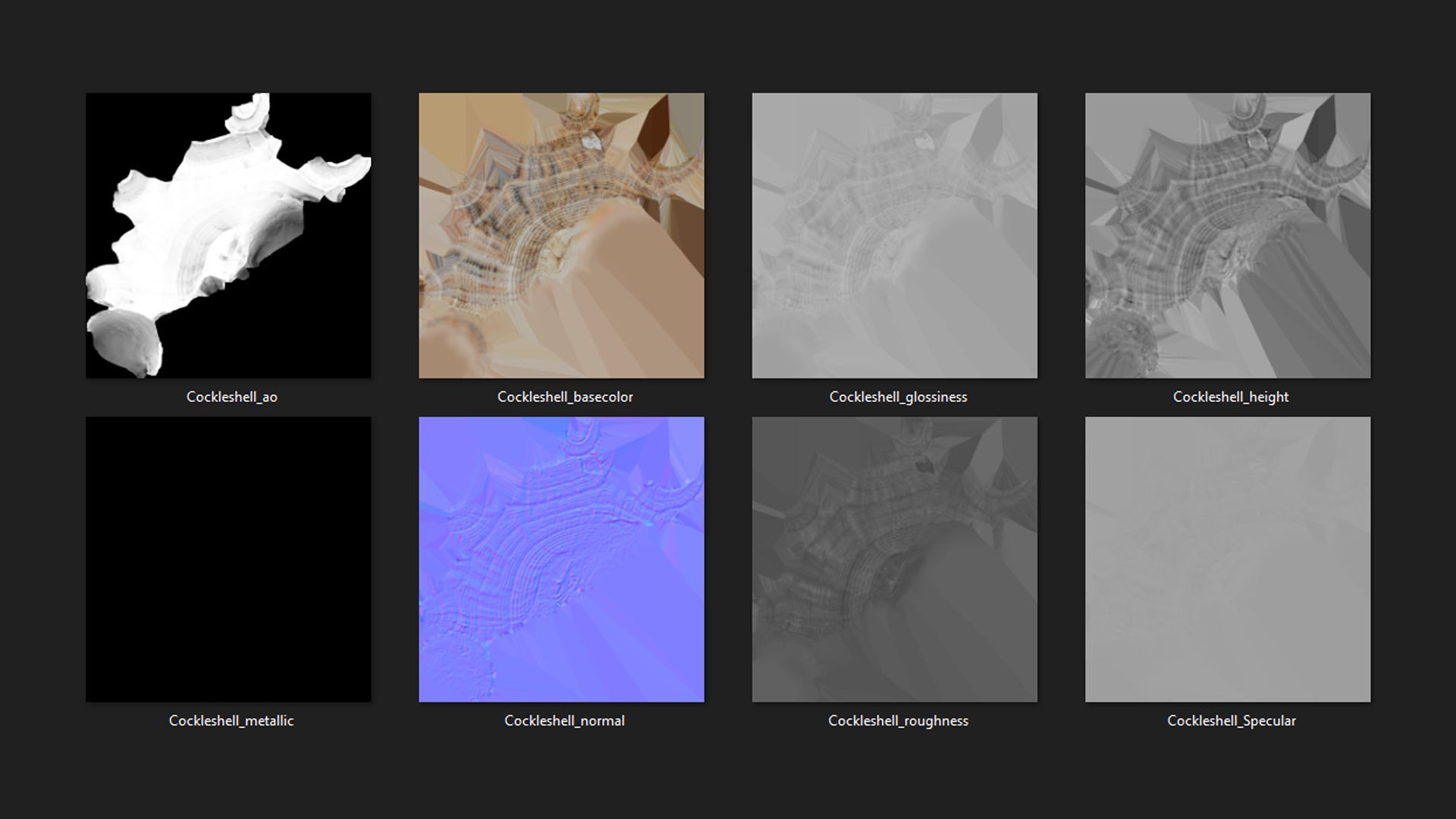The image size is (1456, 819).
Task: Select the Cockleshell_roughness thumbnail image
Action: coord(895,559)
